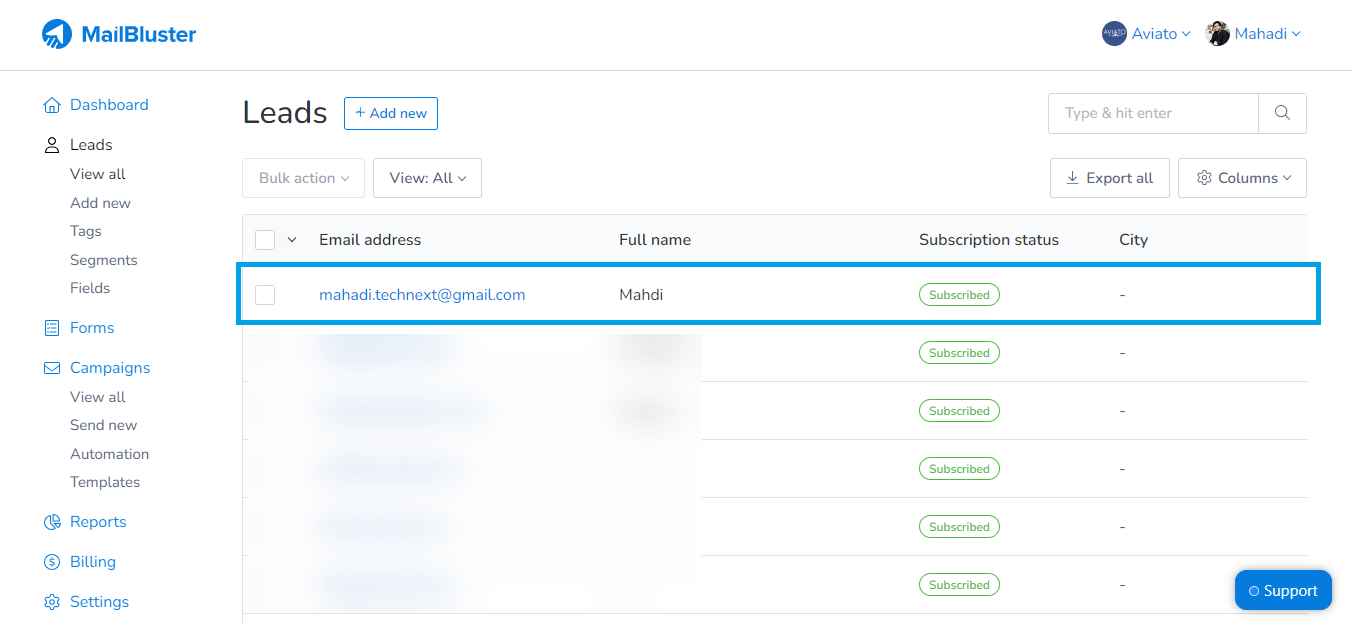Check the box for mahadi.technext@gmail.com row
This screenshot has width=1352, height=624.
point(265,295)
